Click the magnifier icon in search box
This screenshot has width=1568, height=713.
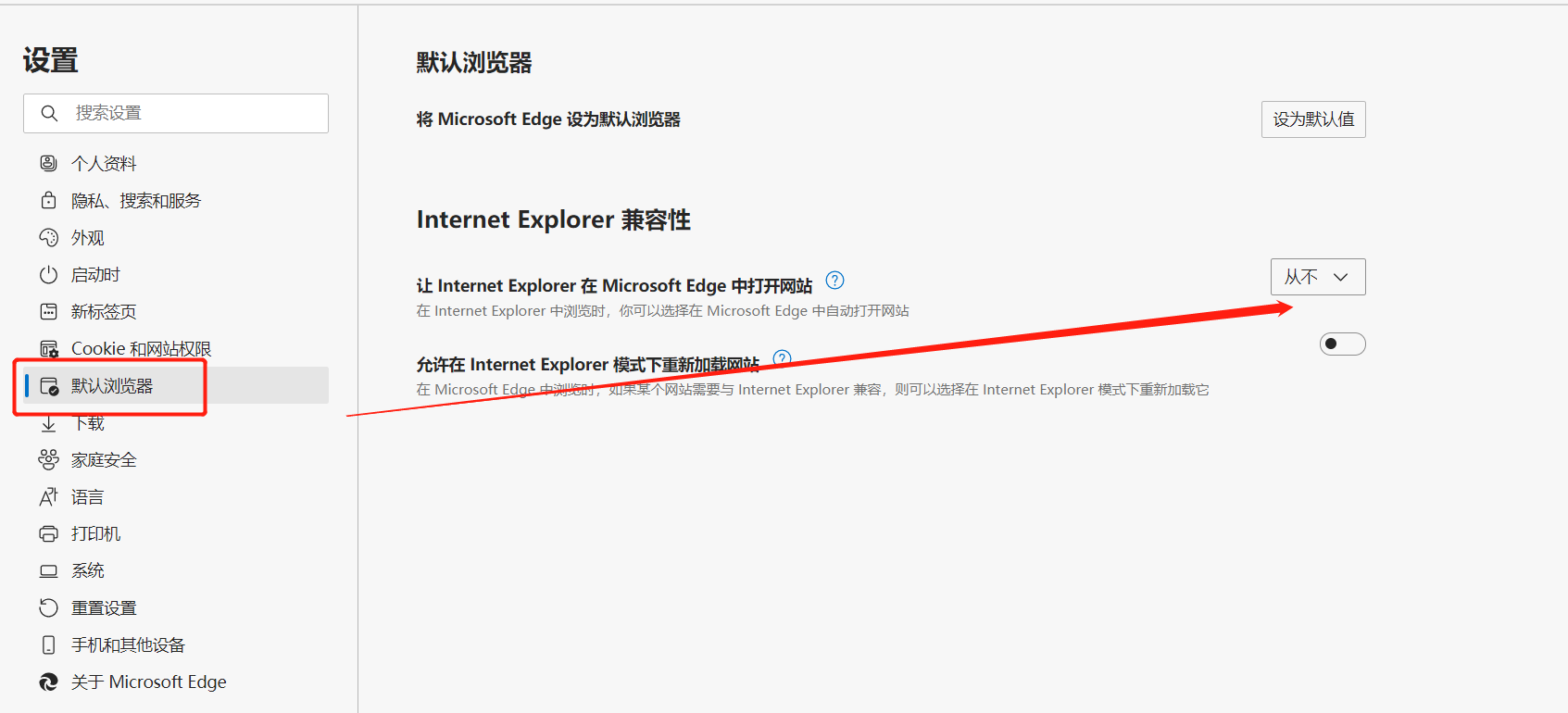(x=50, y=113)
